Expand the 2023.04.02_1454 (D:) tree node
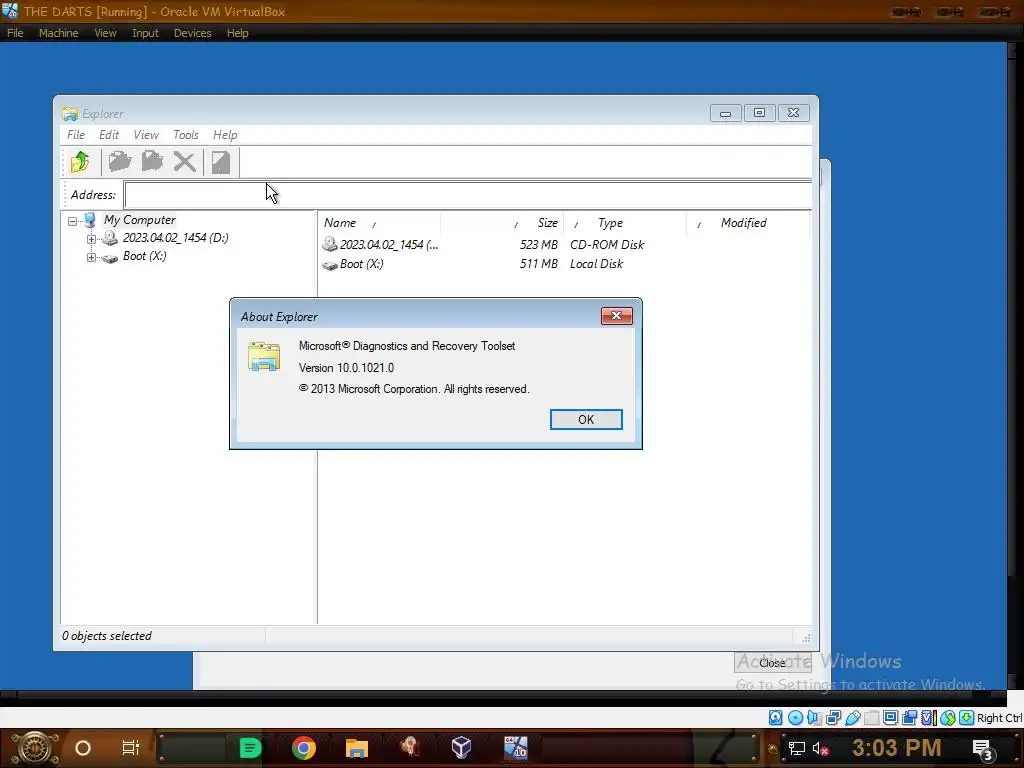The height and width of the screenshot is (768, 1024). [91, 239]
